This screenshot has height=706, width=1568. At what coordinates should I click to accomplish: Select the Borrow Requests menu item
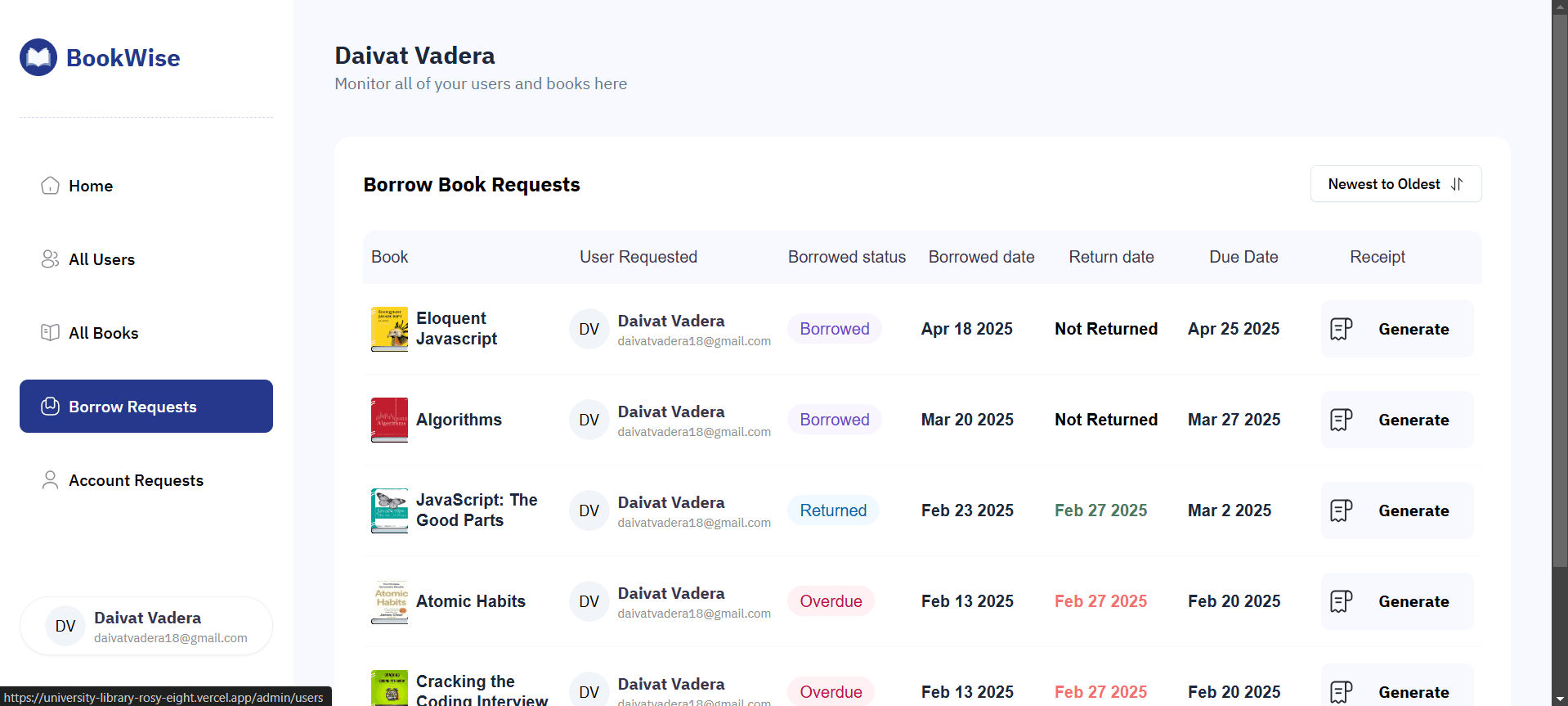[146, 407]
